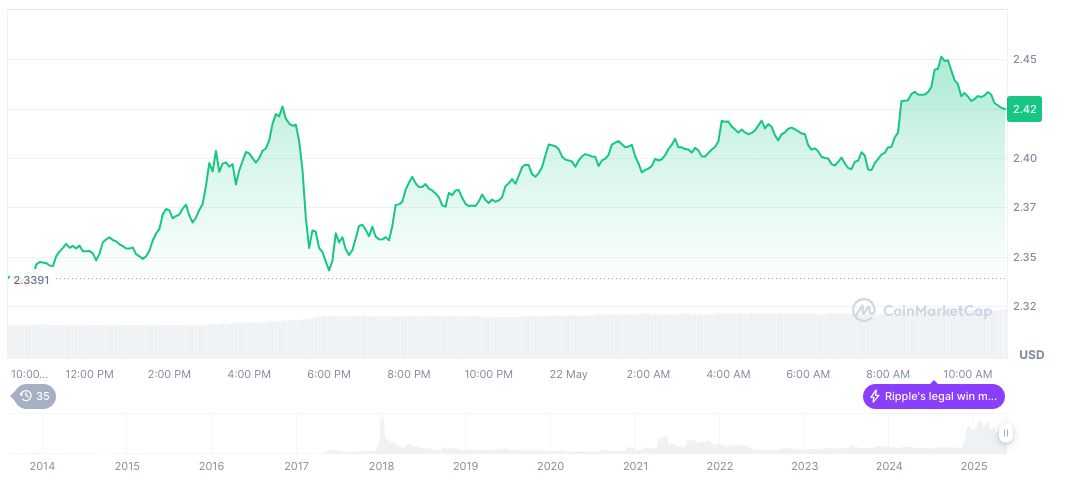Click the clock history icon beside 35

click(24, 396)
